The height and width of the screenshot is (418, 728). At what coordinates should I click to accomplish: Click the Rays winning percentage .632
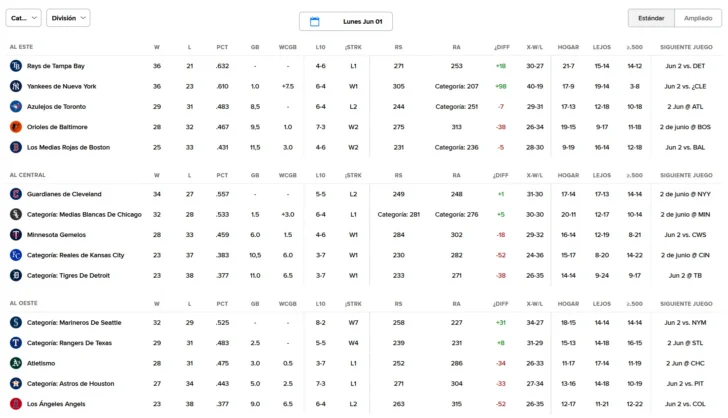[x=222, y=66]
